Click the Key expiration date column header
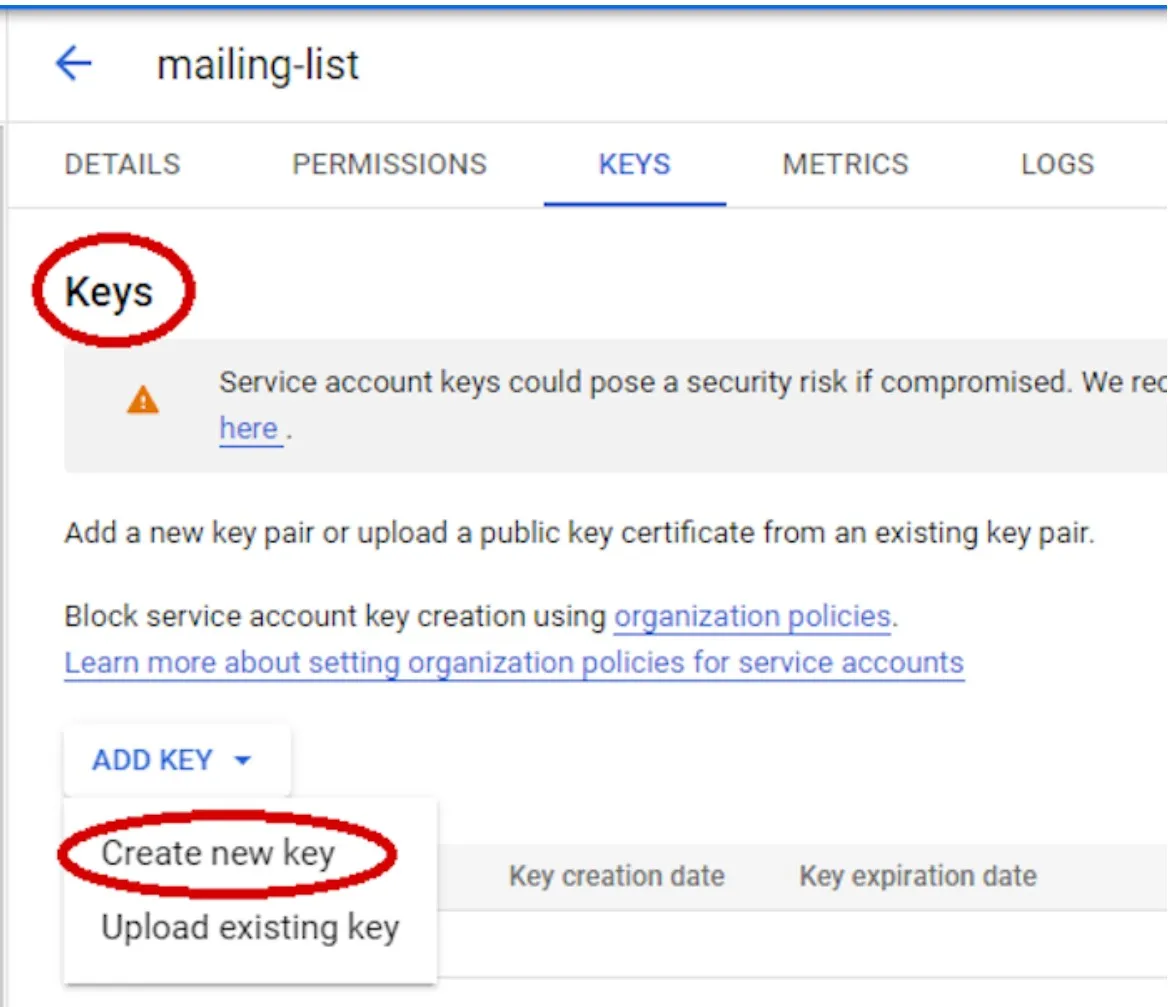 pos(918,876)
